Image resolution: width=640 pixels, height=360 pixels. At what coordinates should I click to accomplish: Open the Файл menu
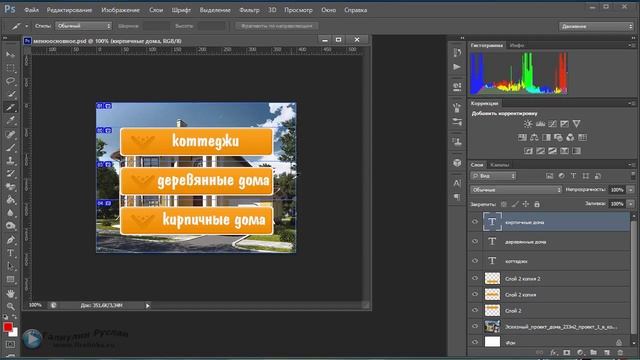[31, 10]
